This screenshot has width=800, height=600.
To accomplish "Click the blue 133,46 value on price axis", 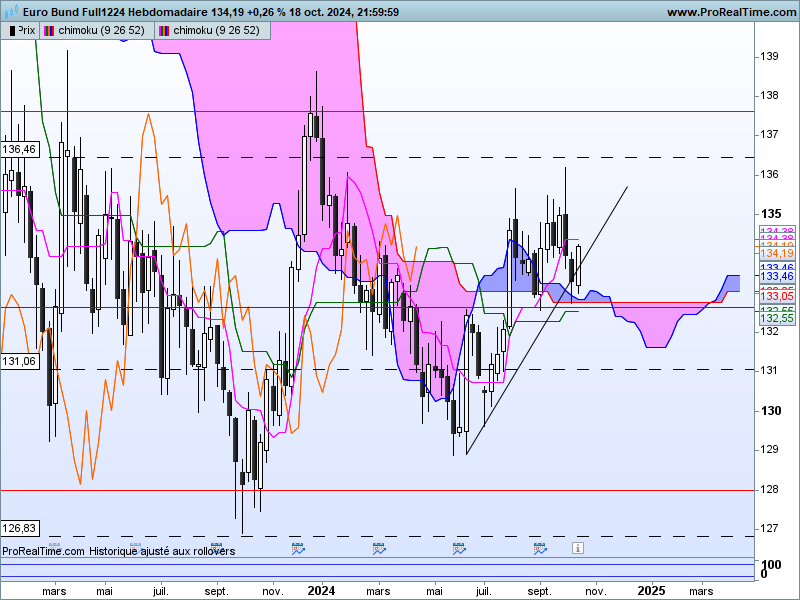I will click(777, 277).
